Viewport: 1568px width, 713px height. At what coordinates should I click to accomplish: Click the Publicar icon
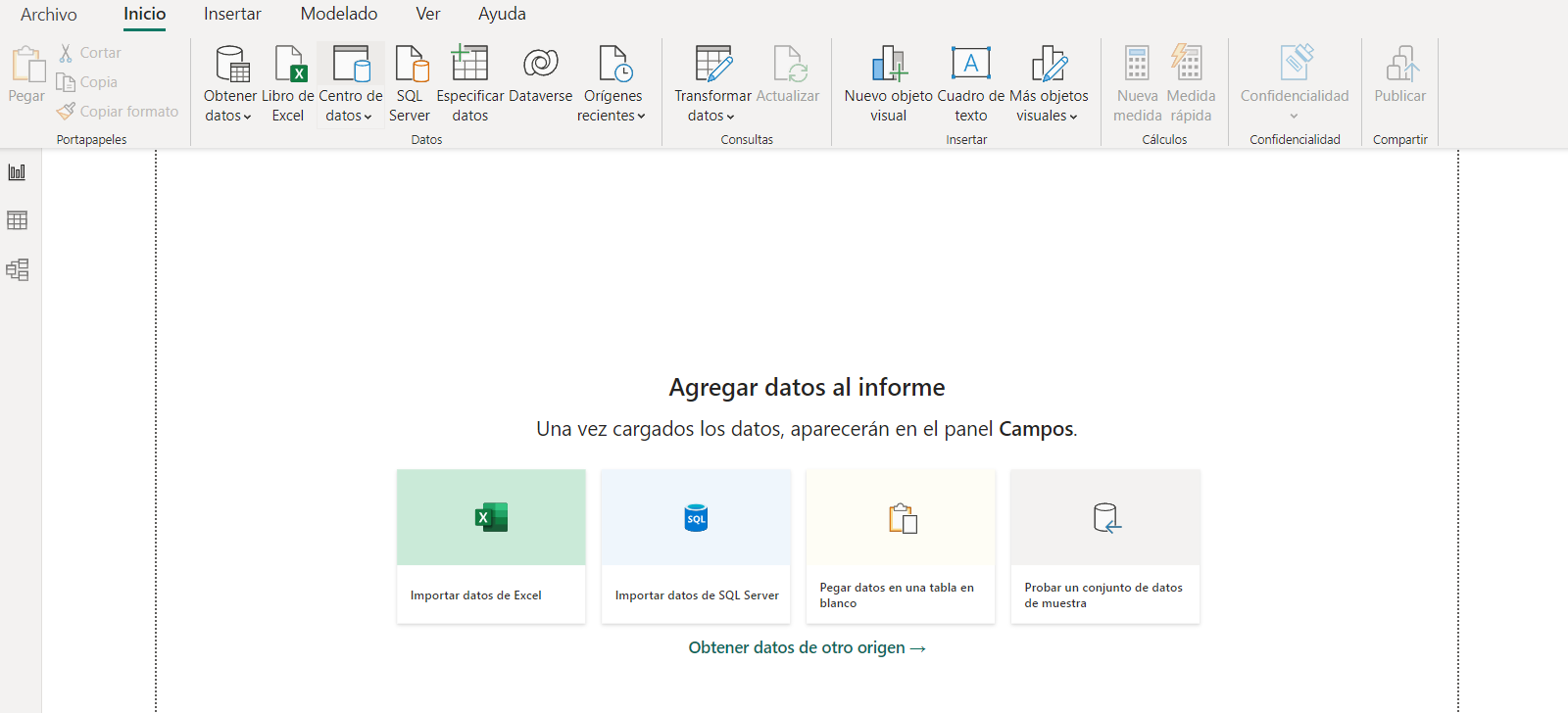point(1402,64)
